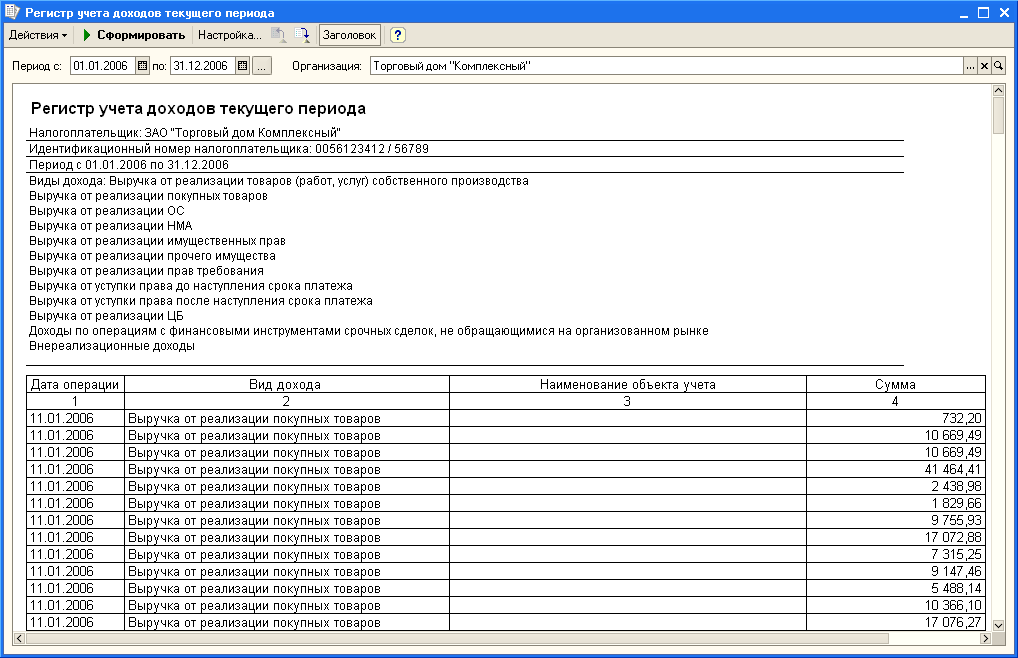The image size is (1018, 658).
Task: Click the horizontal scrollbar left arrow
Action: [x=19, y=639]
